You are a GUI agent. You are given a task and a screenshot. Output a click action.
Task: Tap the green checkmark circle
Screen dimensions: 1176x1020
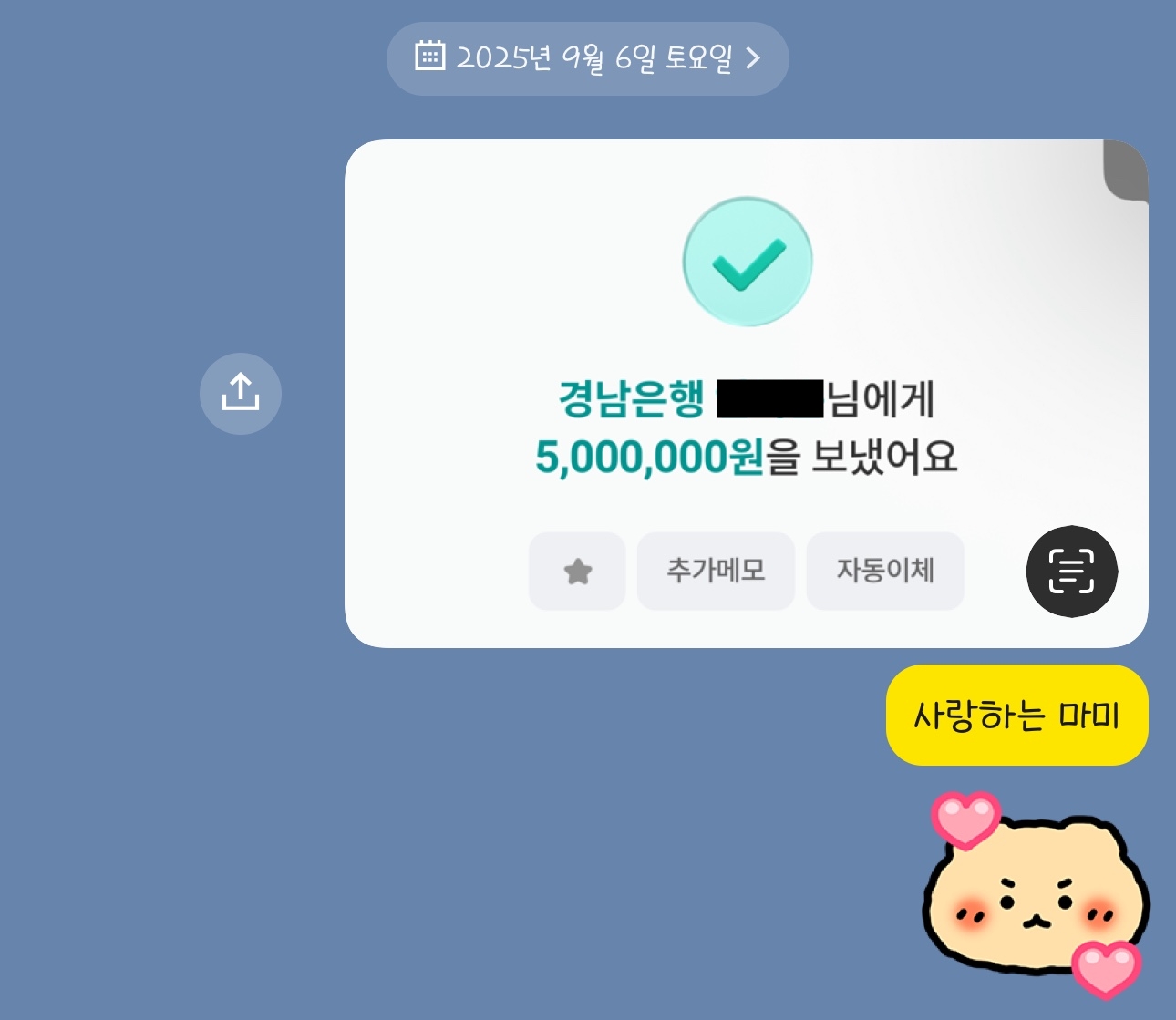[x=748, y=262]
